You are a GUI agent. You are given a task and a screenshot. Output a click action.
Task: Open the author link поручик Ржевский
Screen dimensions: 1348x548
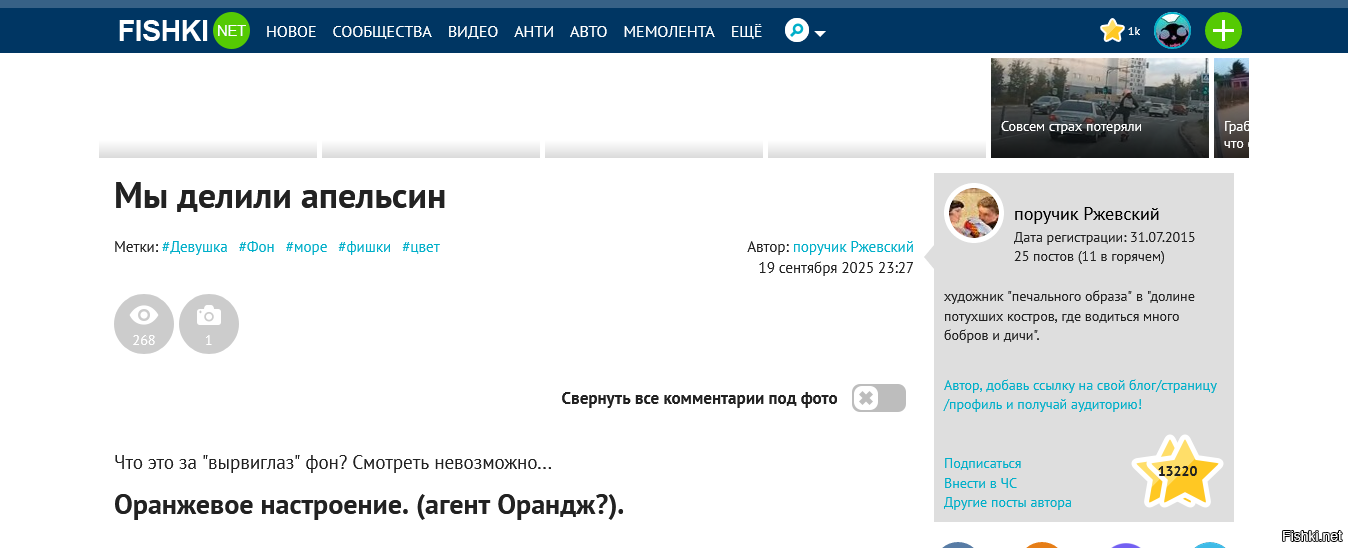point(853,247)
